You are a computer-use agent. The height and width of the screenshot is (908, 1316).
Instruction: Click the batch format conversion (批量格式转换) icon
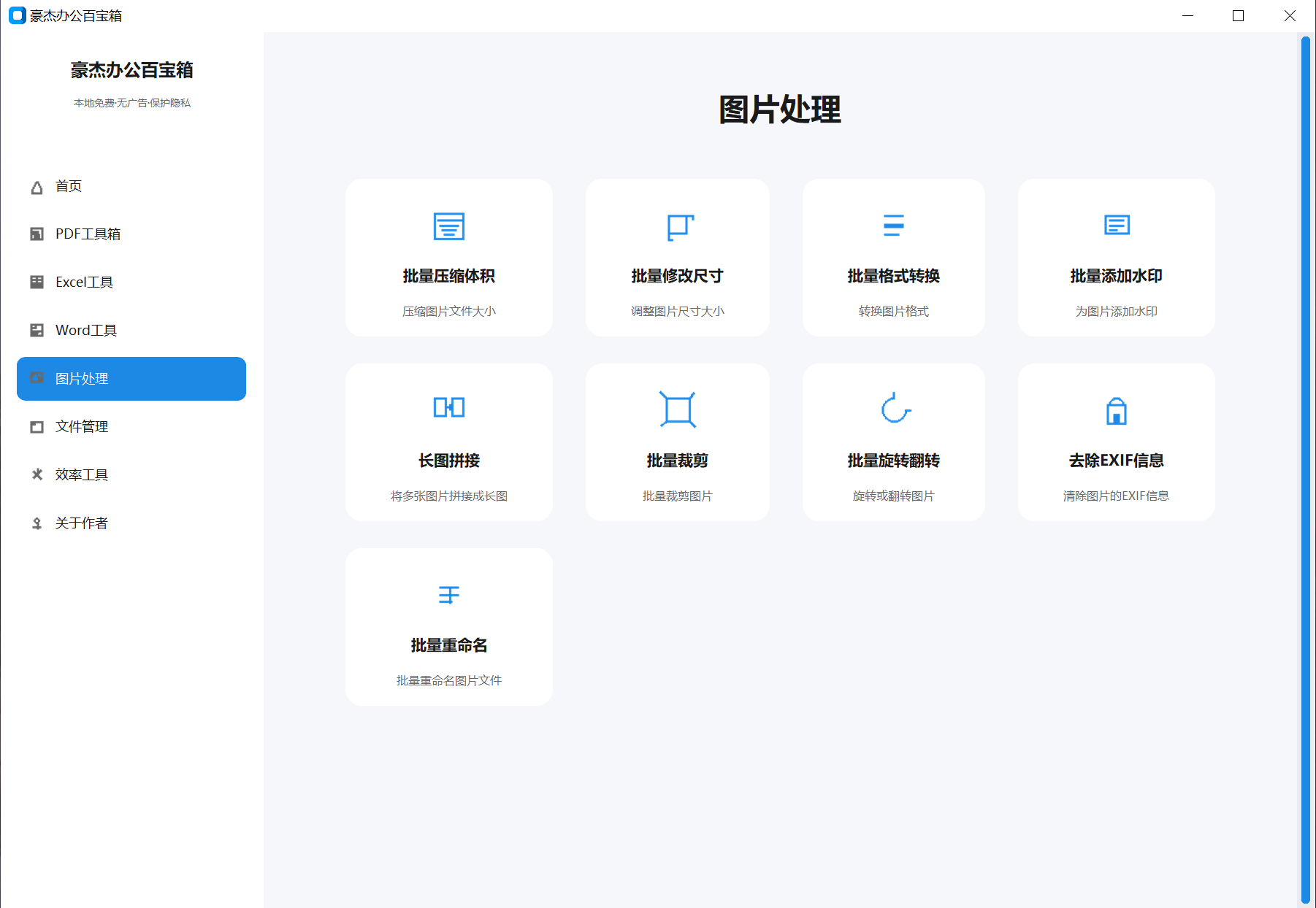[894, 226]
